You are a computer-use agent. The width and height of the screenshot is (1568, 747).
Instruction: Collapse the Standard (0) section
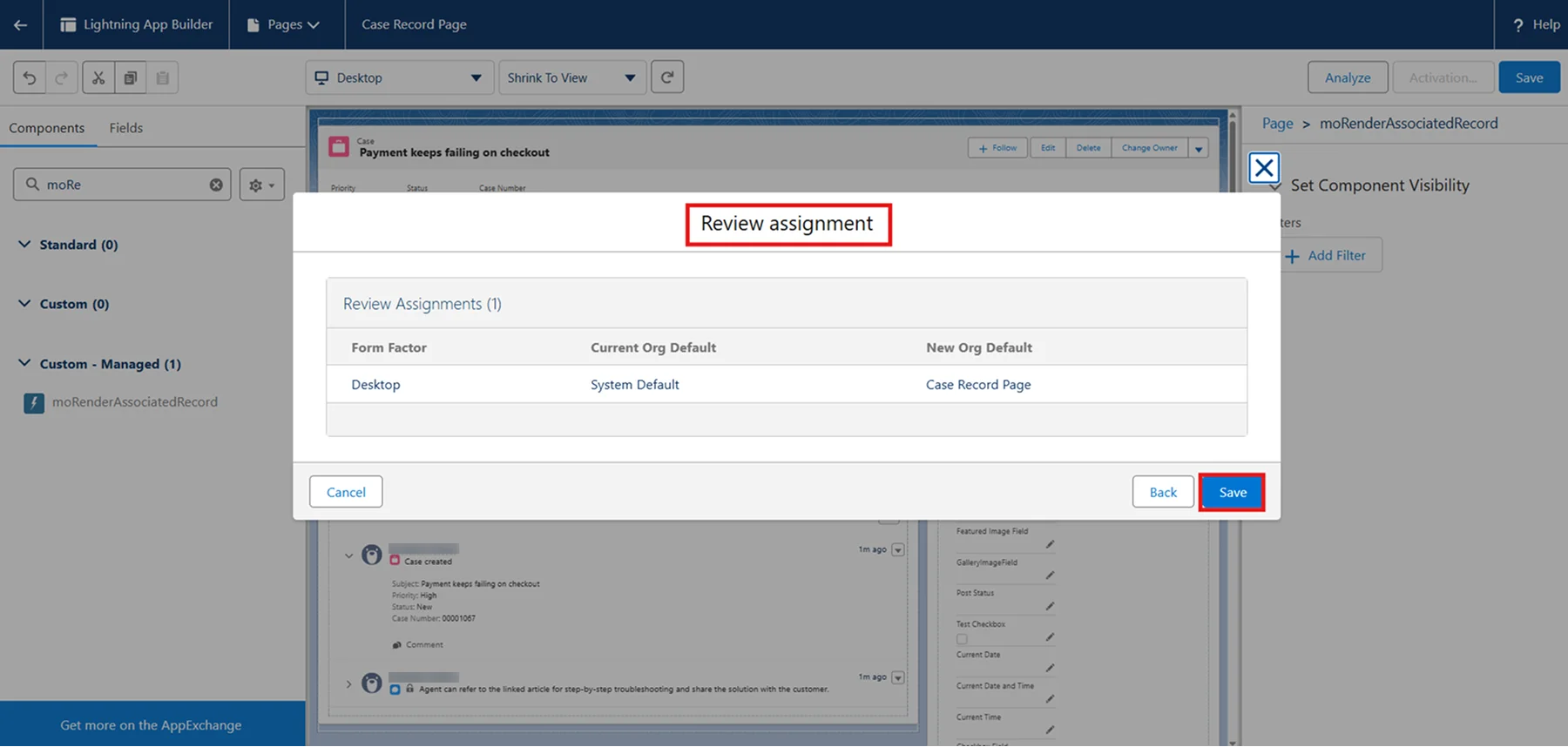[x=24, y=245]
